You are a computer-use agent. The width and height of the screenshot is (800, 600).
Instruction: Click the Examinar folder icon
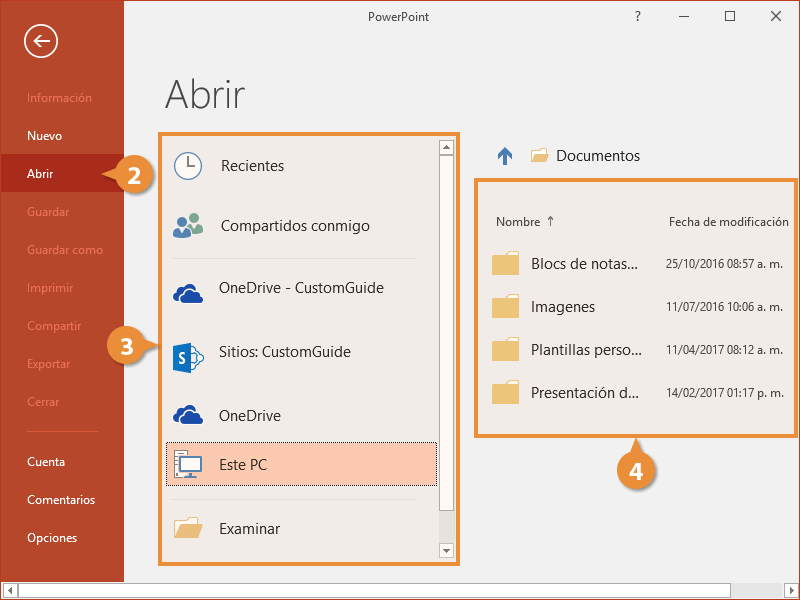(188, 528)
